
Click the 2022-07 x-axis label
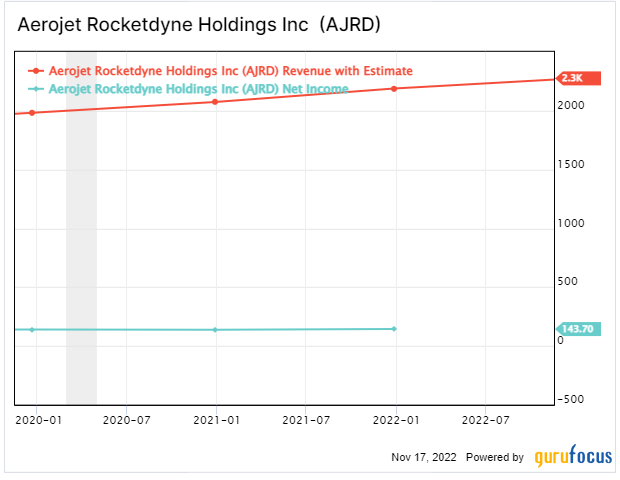pyautogui.click(x=486, y=420)
